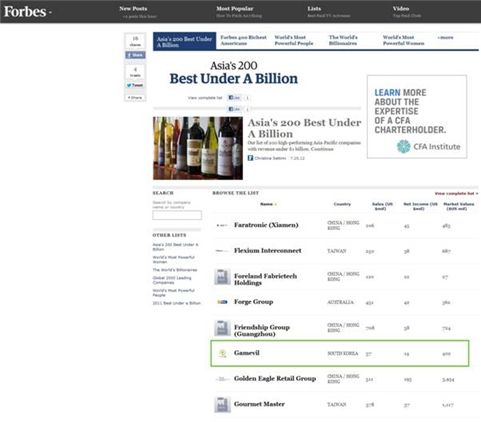Open 2011 Best Under a Billion sidebar link

point(177,303)
